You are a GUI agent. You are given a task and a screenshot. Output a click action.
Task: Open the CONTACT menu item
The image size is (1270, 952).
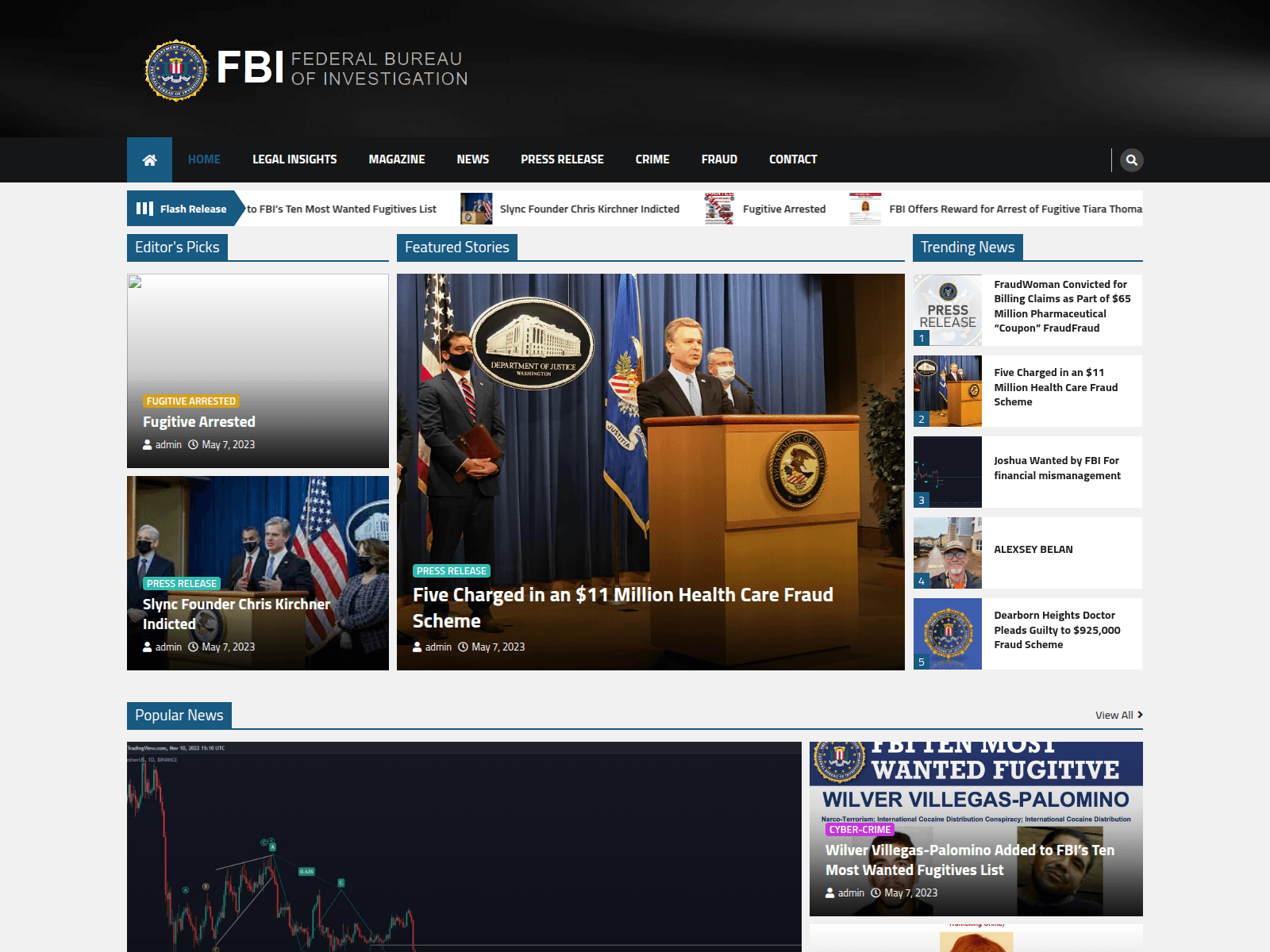792,159
